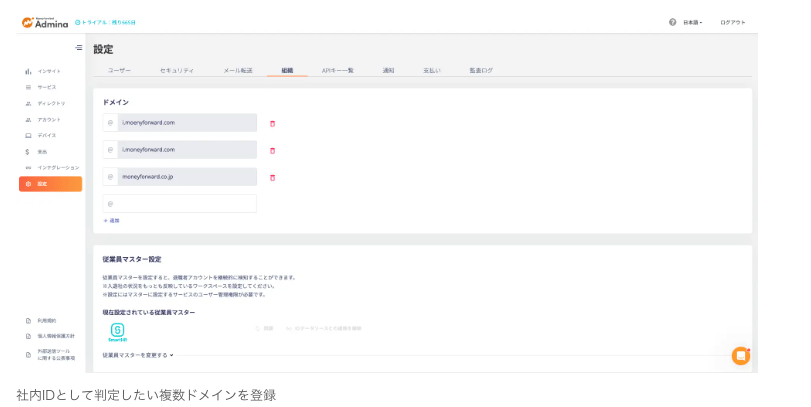Switch to the メール転送 tab
The image size is (811, 407).
(238, 70)
